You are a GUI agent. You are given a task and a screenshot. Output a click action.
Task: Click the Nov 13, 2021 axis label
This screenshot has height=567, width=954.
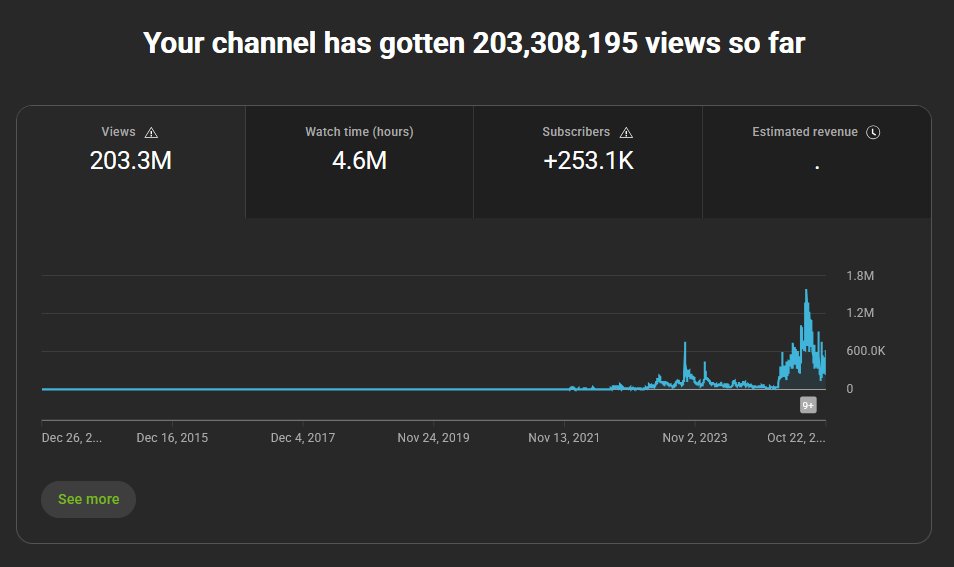click(564, 437)
